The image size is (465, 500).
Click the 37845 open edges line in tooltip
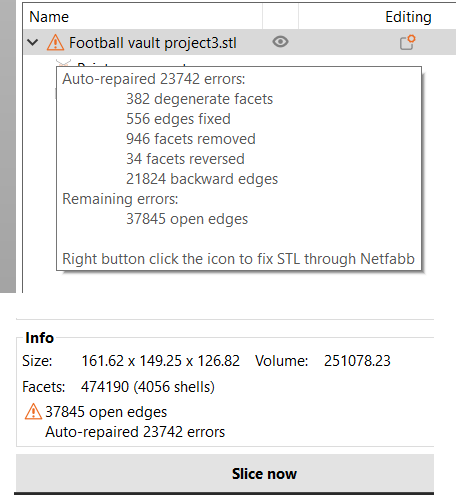click(187, 219)
